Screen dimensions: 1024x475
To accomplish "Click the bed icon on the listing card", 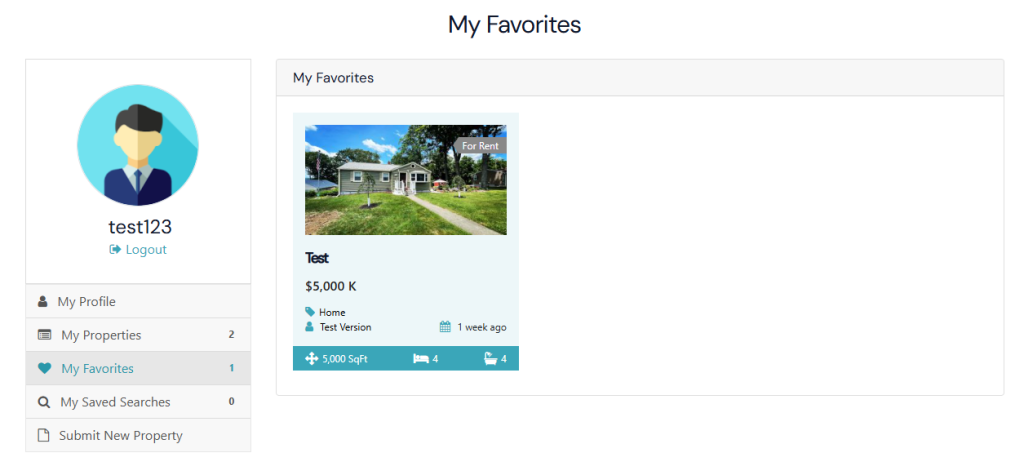I will 421,358.
